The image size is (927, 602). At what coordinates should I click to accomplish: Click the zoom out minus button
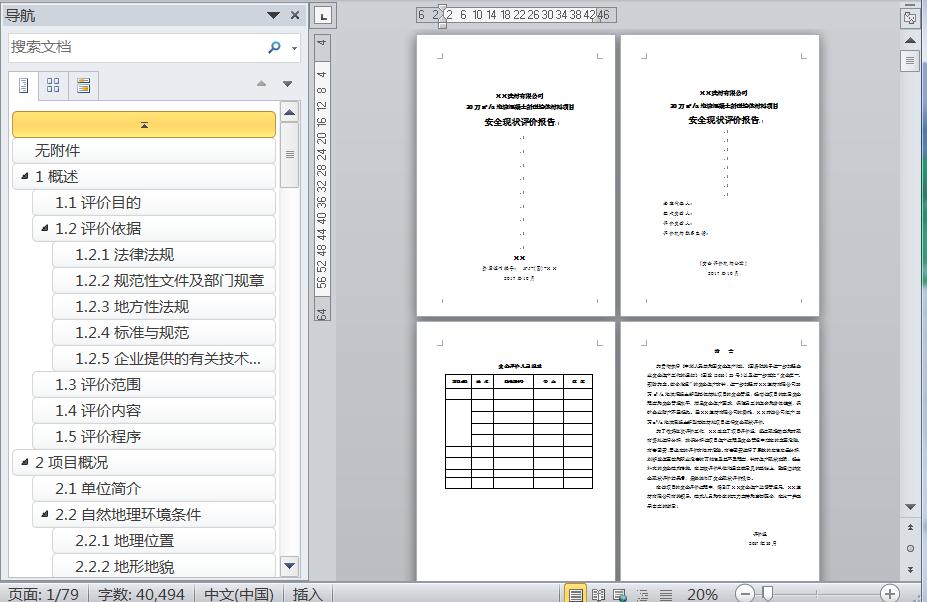pyautogui.click(x=746, y=594)
